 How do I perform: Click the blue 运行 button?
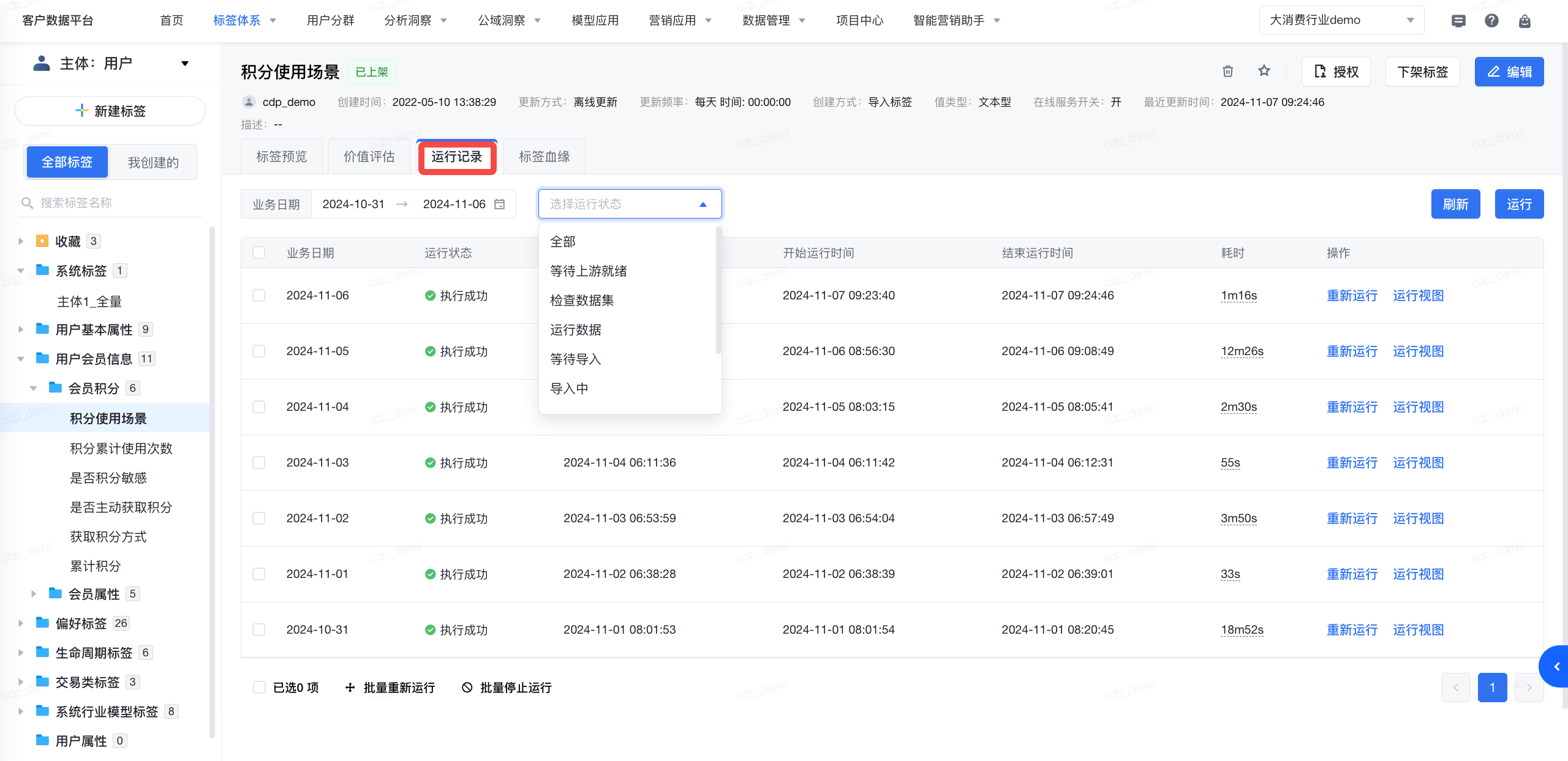coord(1519,204)
